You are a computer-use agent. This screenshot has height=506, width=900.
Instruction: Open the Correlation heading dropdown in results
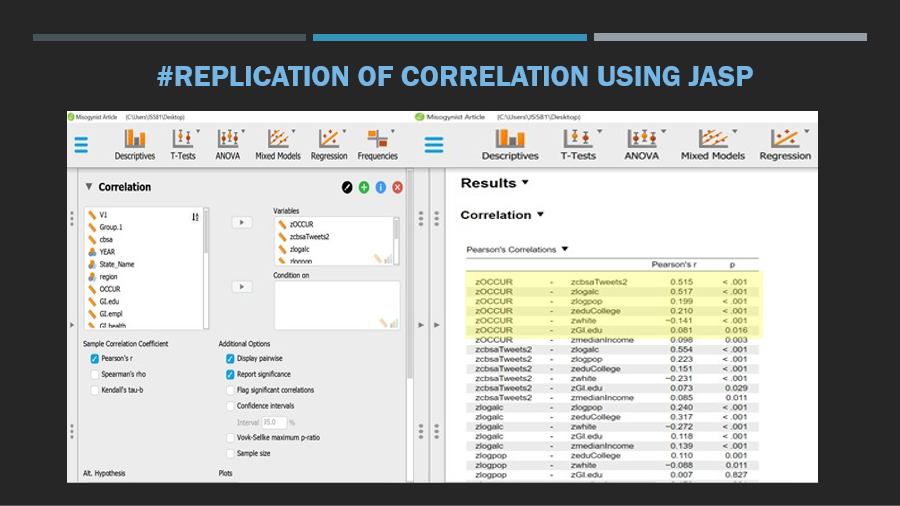pos(540,215)
